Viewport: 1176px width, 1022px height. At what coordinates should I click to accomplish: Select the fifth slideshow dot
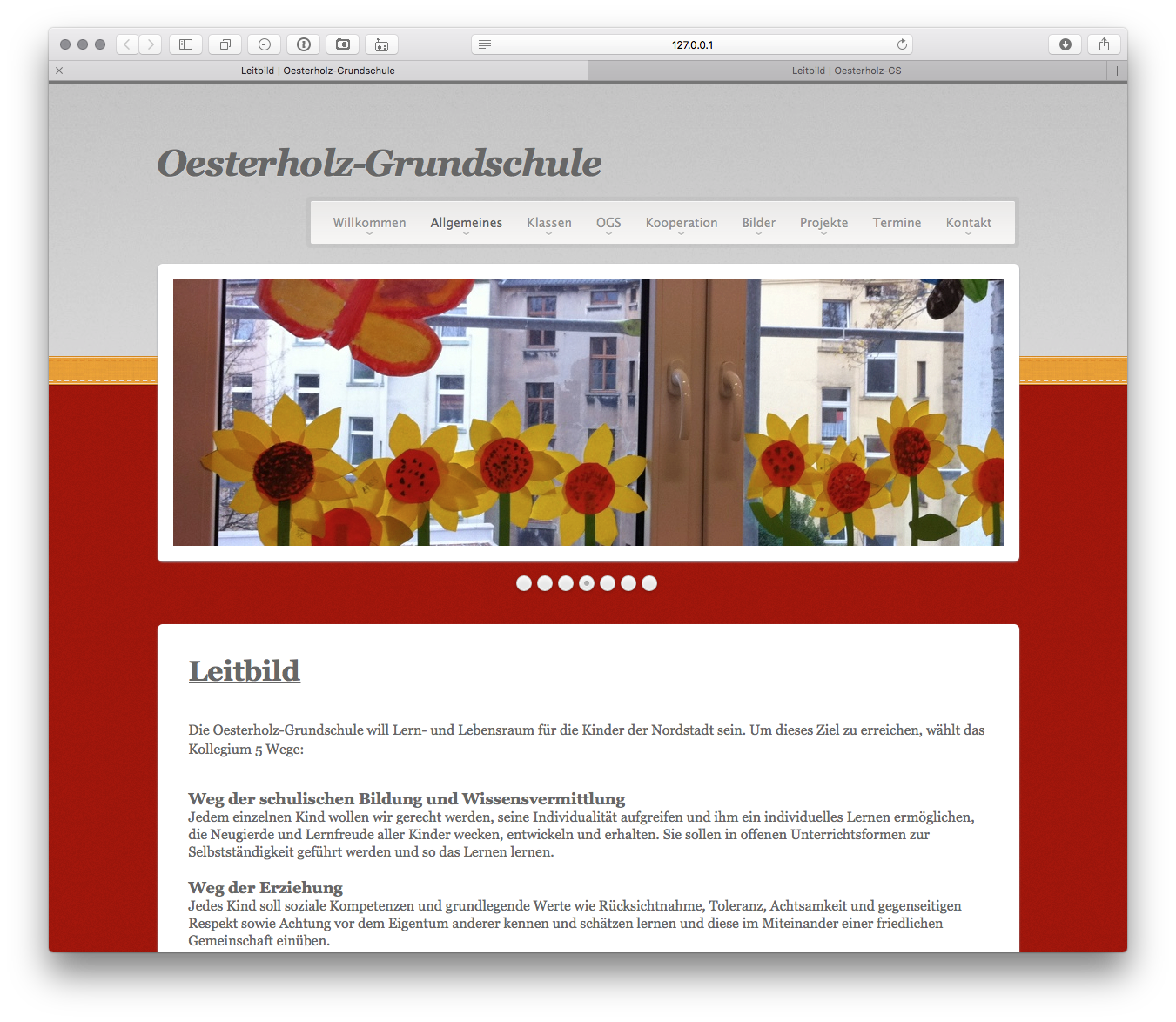pyautogui.click(x=608, y=583)
